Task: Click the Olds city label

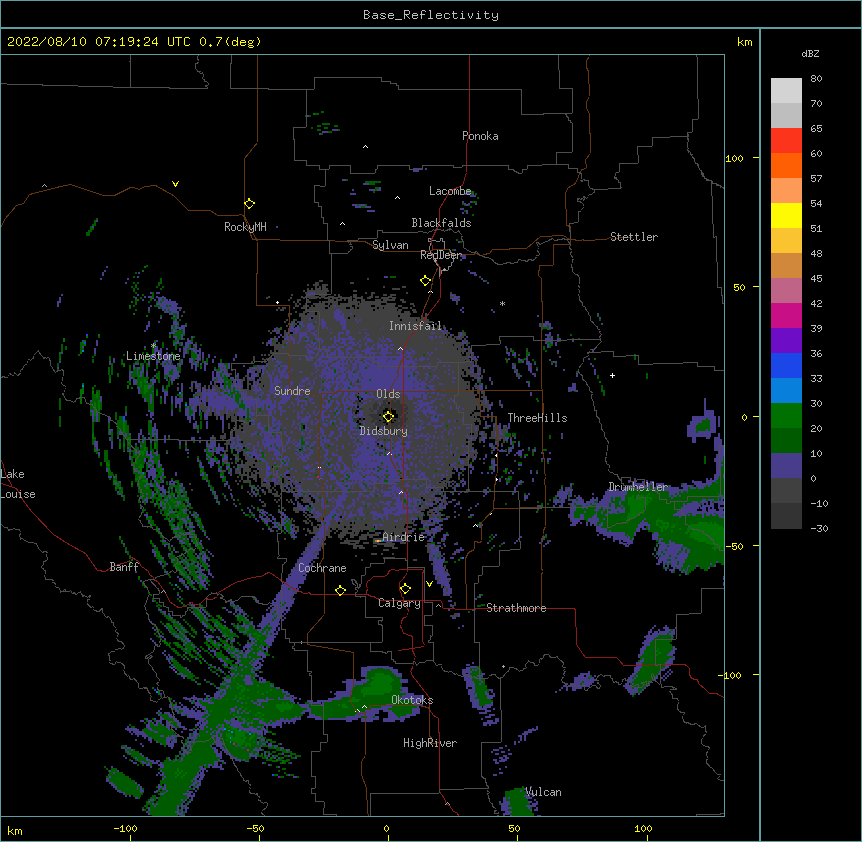Action: [388, 394]
